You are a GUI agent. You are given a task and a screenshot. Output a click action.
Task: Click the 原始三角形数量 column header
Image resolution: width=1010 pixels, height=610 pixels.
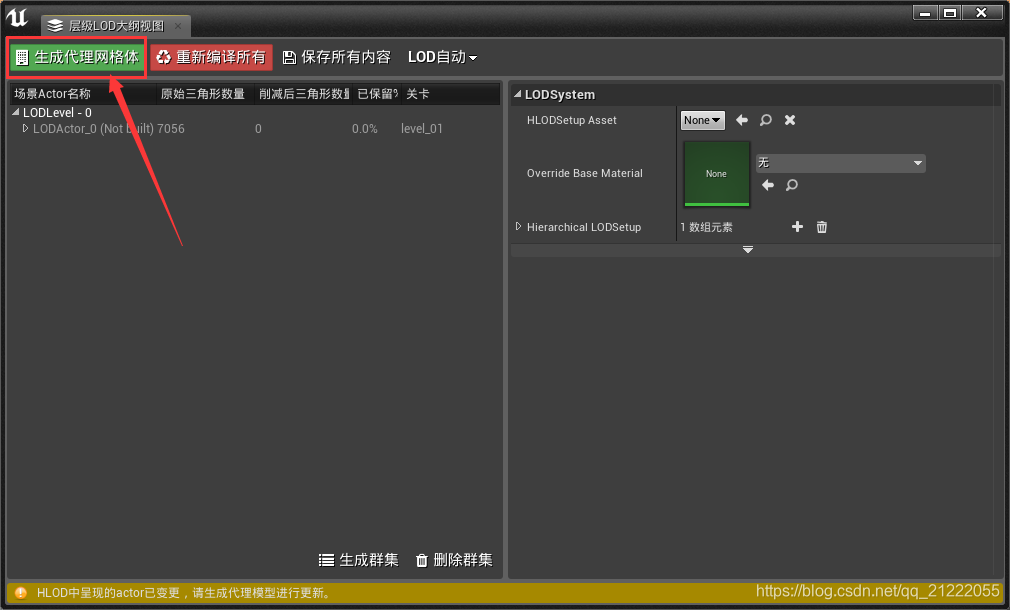click(203, 94)
